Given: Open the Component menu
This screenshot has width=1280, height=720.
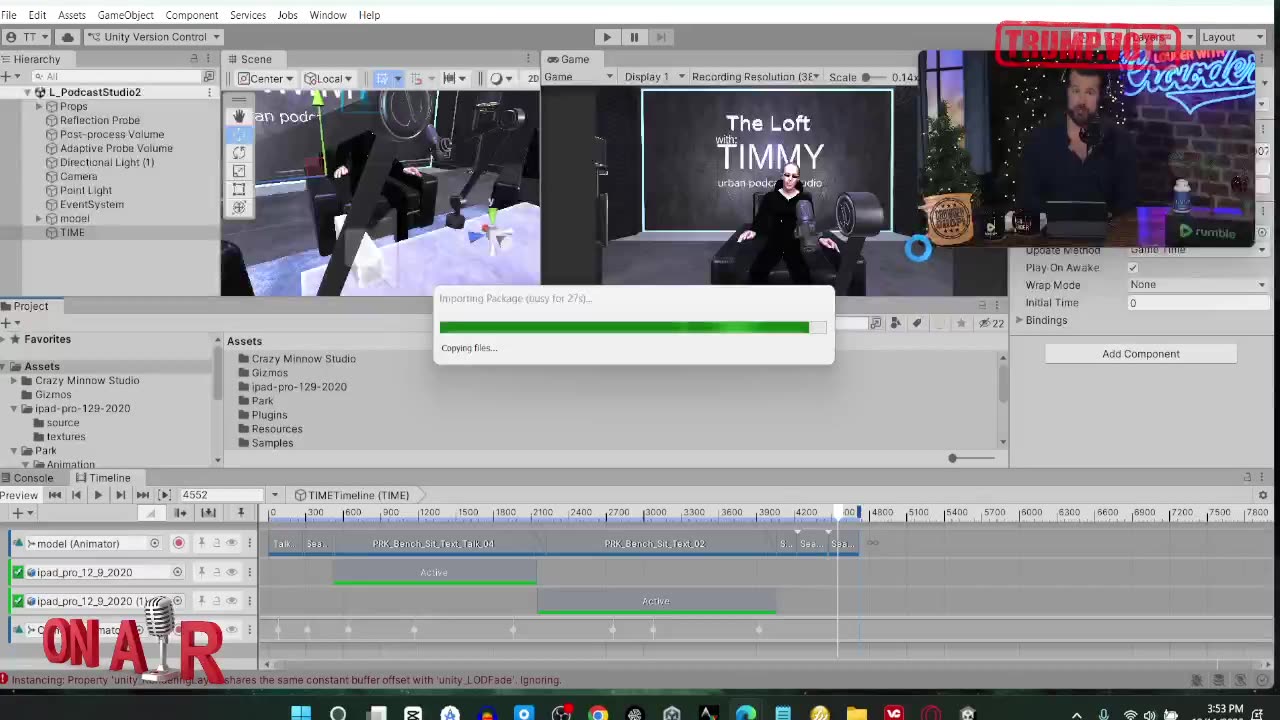Looking at the screenshot, I should click(191, 15).
